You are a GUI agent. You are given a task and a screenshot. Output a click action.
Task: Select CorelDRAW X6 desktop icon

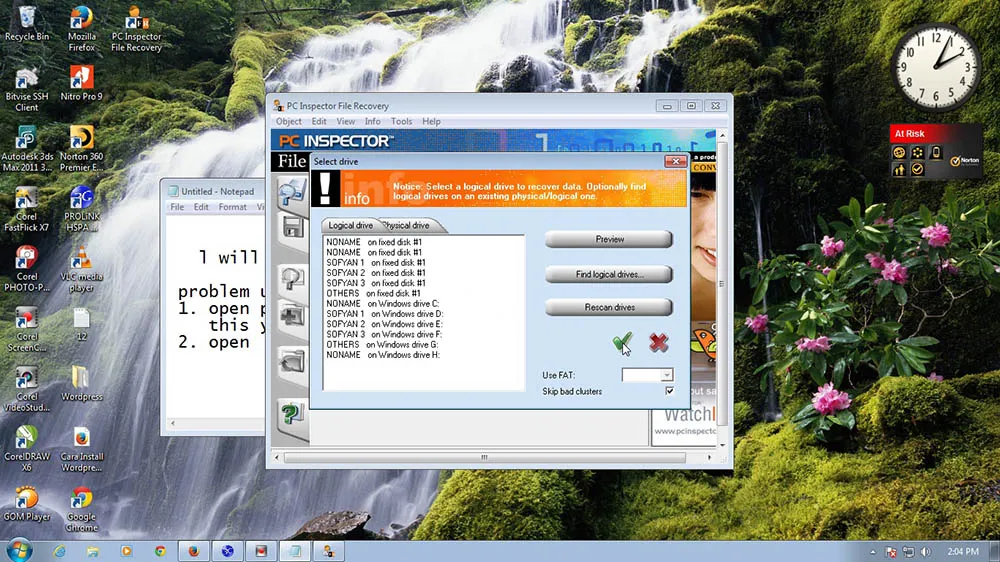[27, 449]
